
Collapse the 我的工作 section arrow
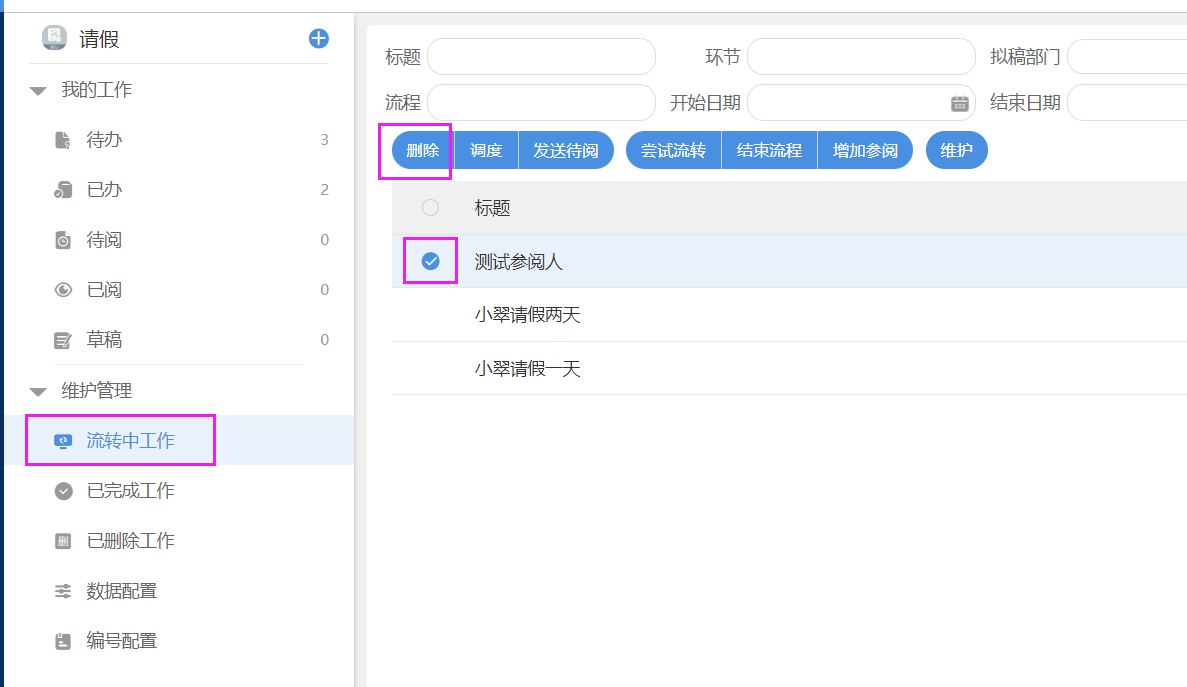[x=38, y=91]
